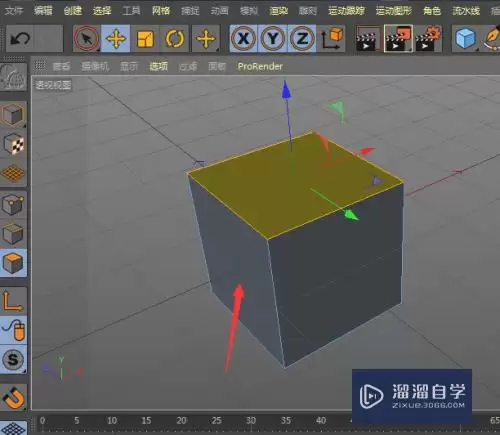Switch to Texture mode checkered cube

click(x=13, y=144)
